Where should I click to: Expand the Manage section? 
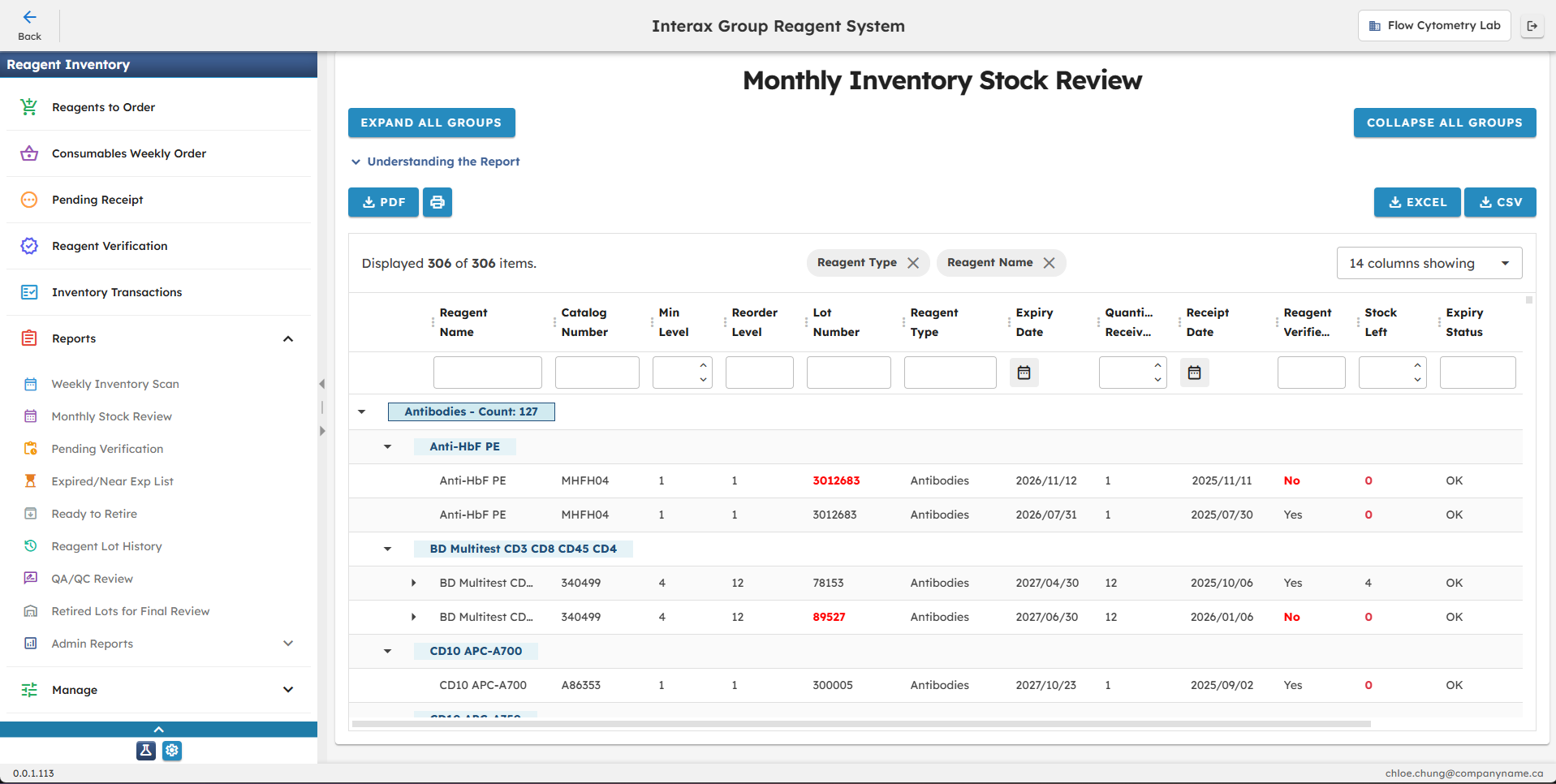pos(288,689)
